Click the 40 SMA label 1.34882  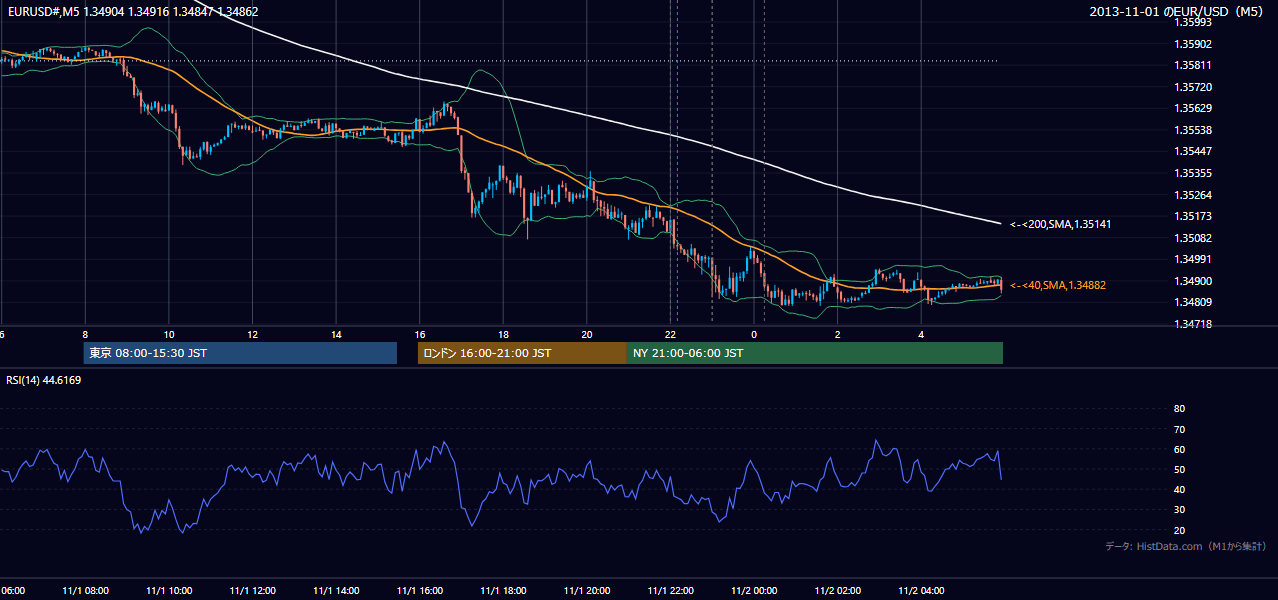[x=1058, y=285]
